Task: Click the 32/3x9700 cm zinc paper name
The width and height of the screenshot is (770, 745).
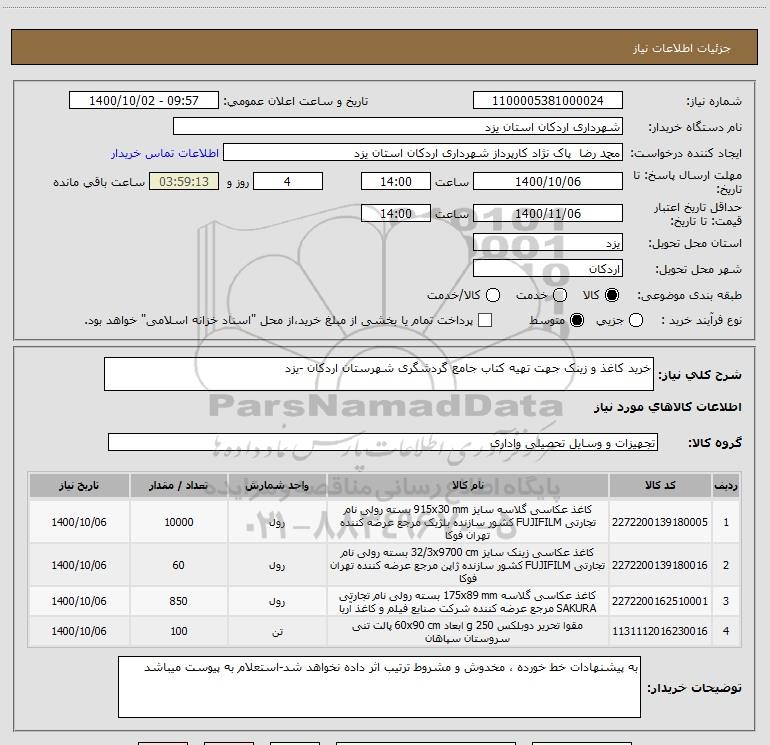Action: 468,565
